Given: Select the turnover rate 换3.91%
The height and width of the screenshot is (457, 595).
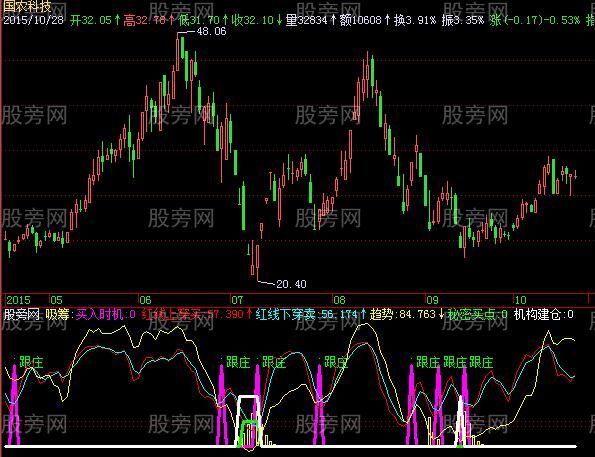Looking at the screenshot, I should pyautogui.click(x=415, y=20).
